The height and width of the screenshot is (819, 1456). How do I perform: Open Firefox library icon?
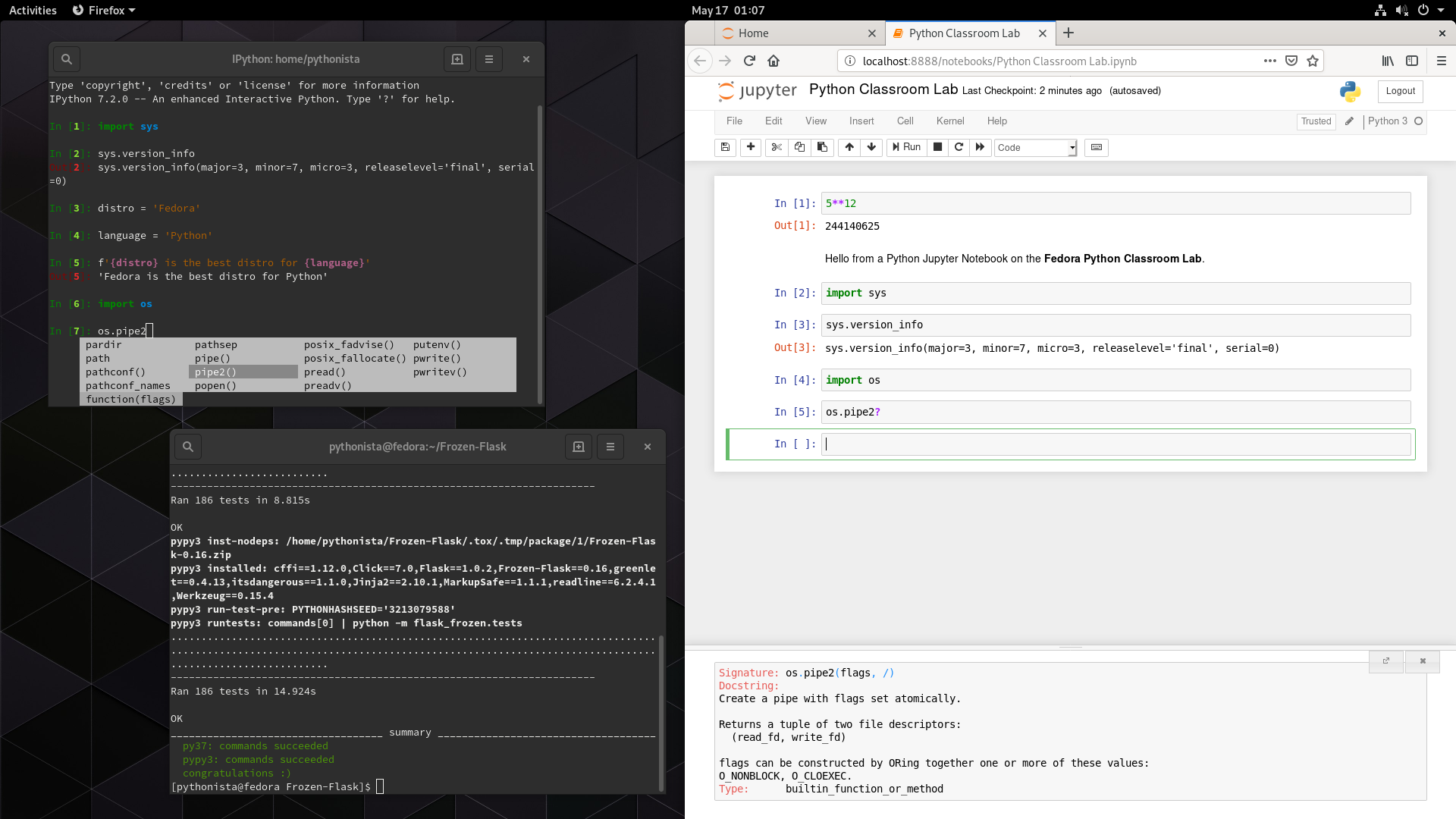tap(1388, 61)
